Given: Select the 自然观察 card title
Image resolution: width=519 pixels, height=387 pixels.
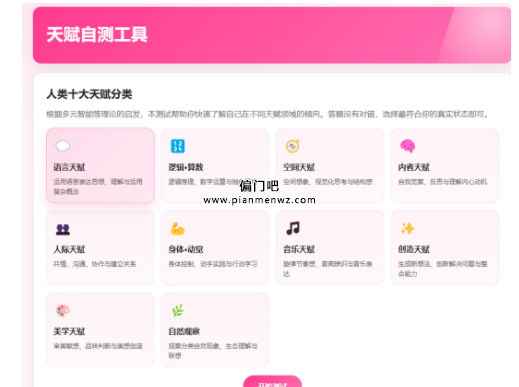Looking at the screenshot, I should (x=184, y=331).
